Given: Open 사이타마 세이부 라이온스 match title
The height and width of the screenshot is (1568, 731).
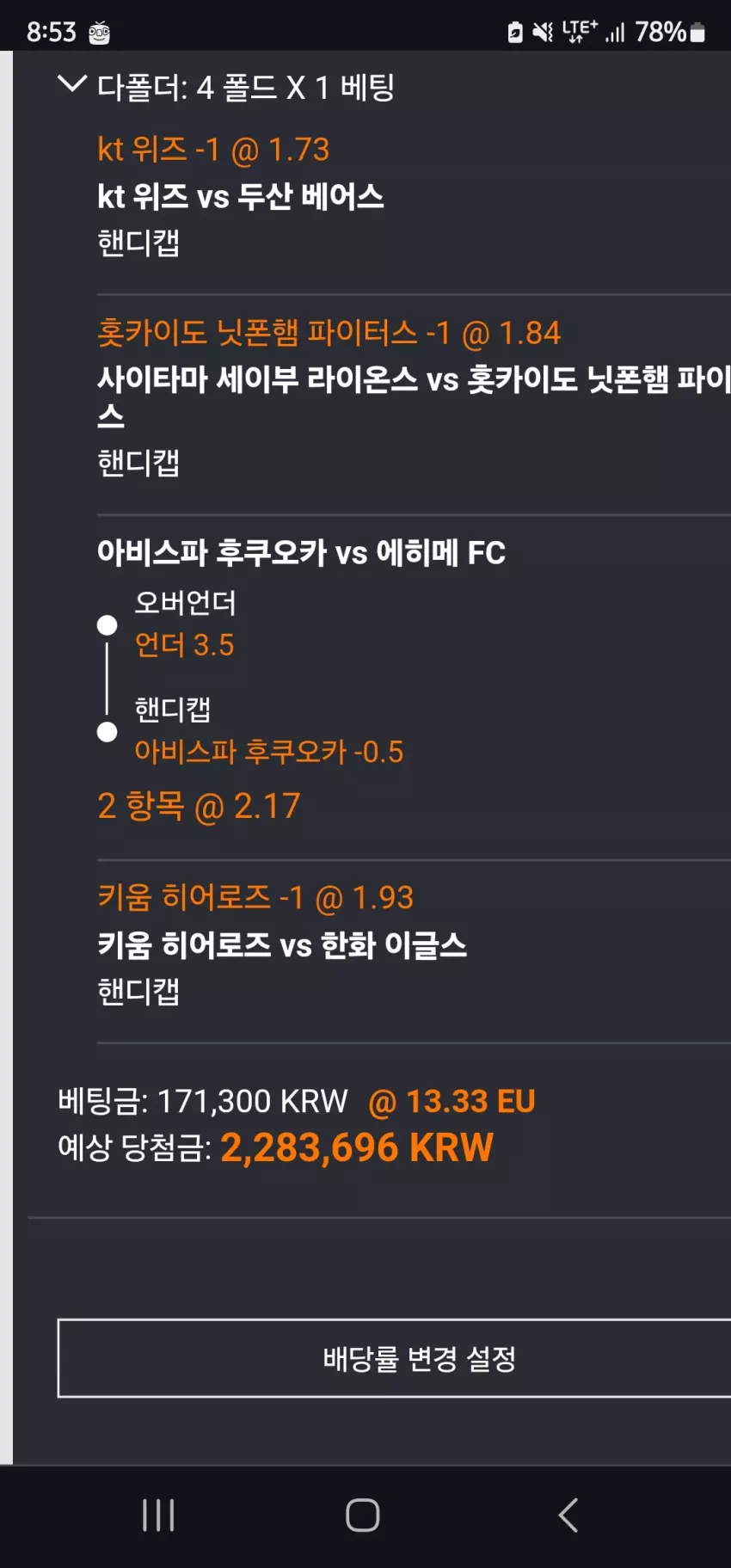Looking at the screenshot, I should point(414,397).
